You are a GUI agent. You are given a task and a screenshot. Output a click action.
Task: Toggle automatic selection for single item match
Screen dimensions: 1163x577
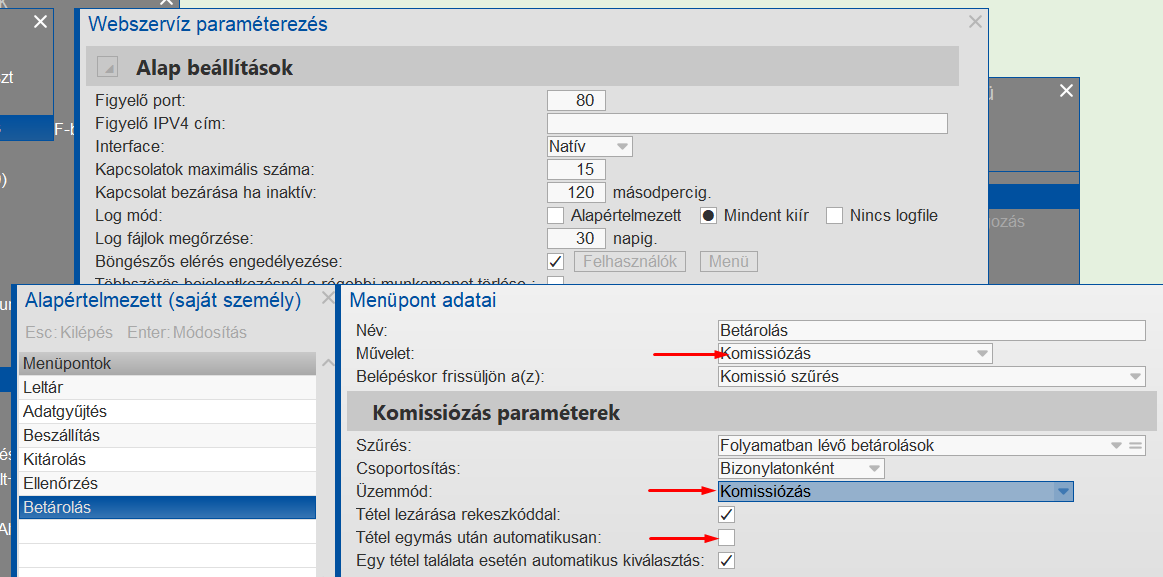click(726, 560)
